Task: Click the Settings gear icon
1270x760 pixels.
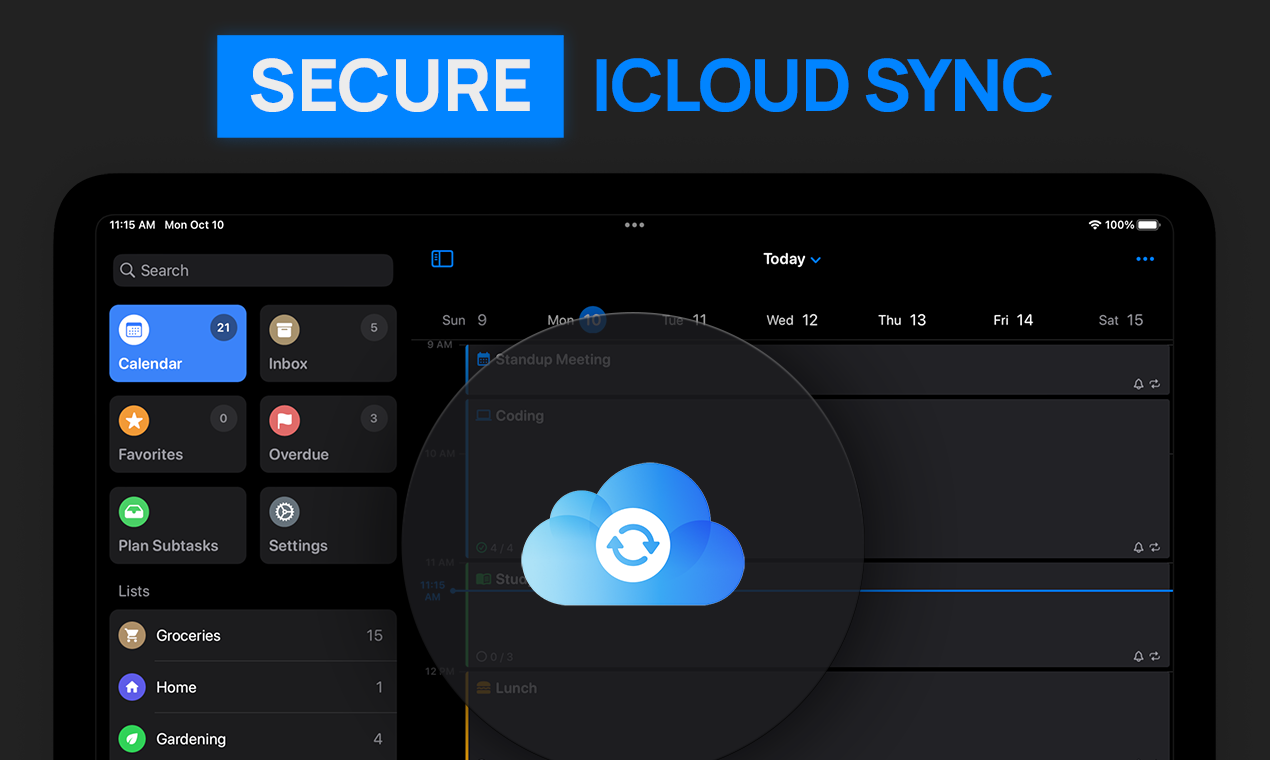Action: (284, 511)
